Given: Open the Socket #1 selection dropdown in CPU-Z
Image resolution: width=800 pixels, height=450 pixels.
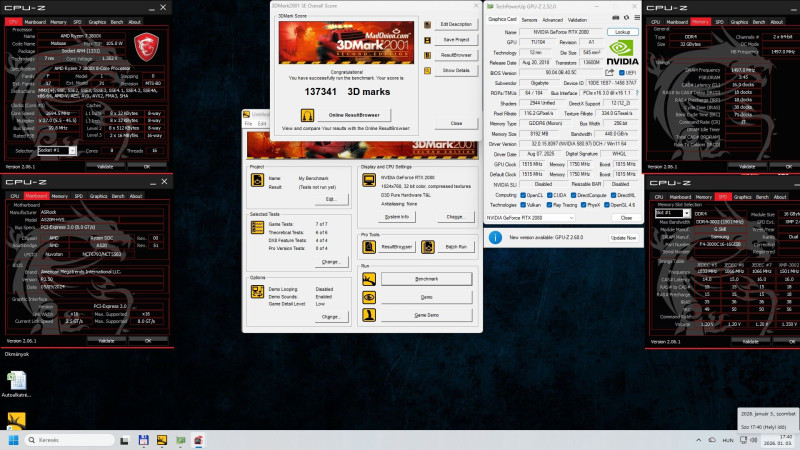Looking at the screenshot, I should click(57, 151).
